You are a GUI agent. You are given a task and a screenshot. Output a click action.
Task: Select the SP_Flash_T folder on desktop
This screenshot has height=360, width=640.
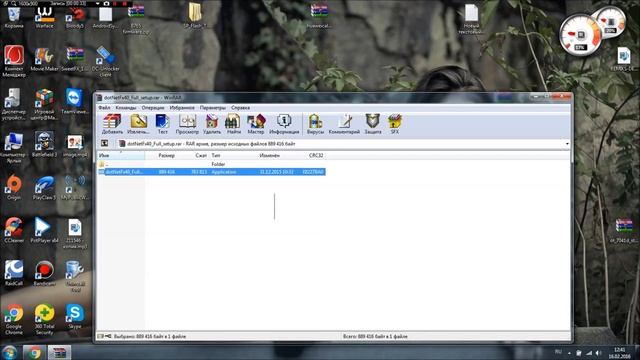point(195,16)
